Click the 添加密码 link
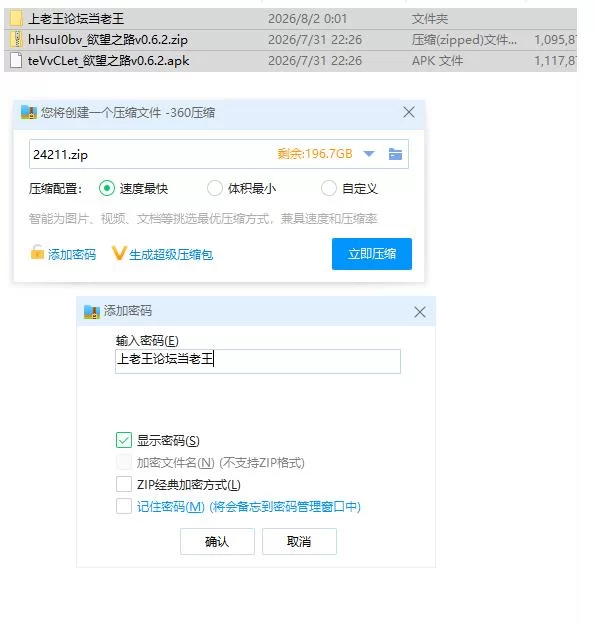The height and width of the screenshot is (624, 596). tap(72, 254)
